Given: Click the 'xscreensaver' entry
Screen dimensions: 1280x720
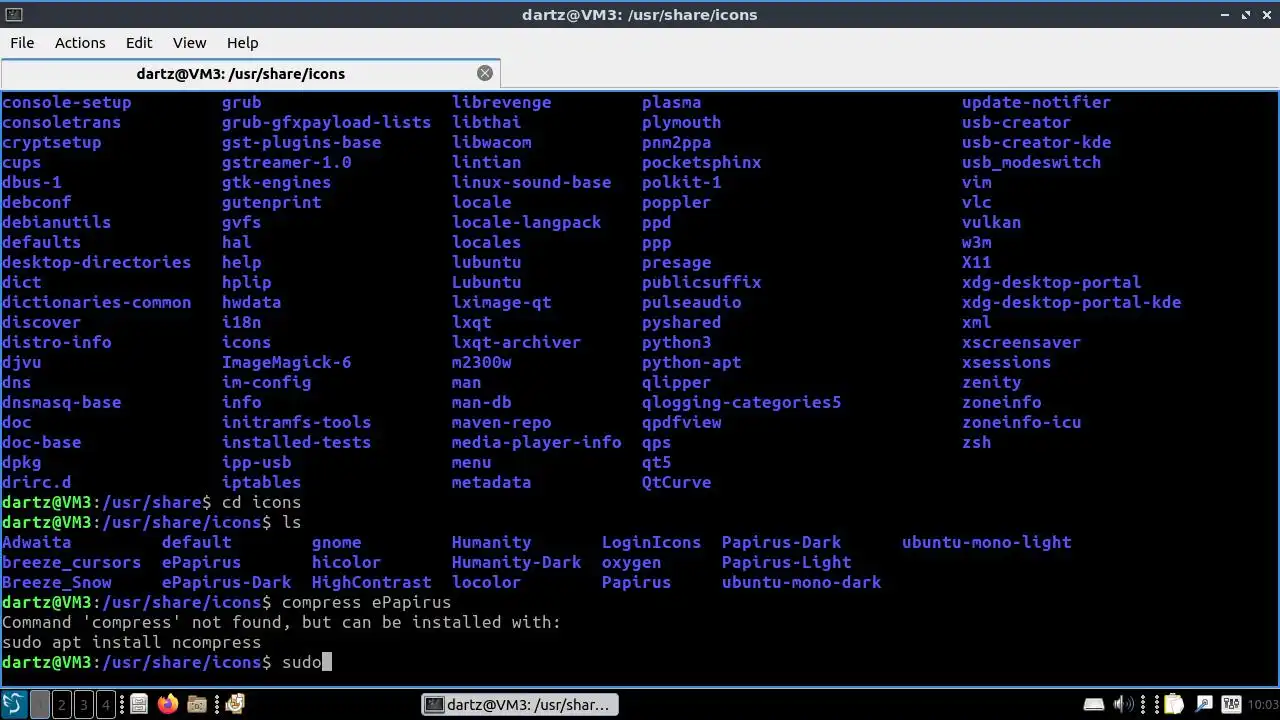Looking at the screenshot, I should tap(1022, 342).
